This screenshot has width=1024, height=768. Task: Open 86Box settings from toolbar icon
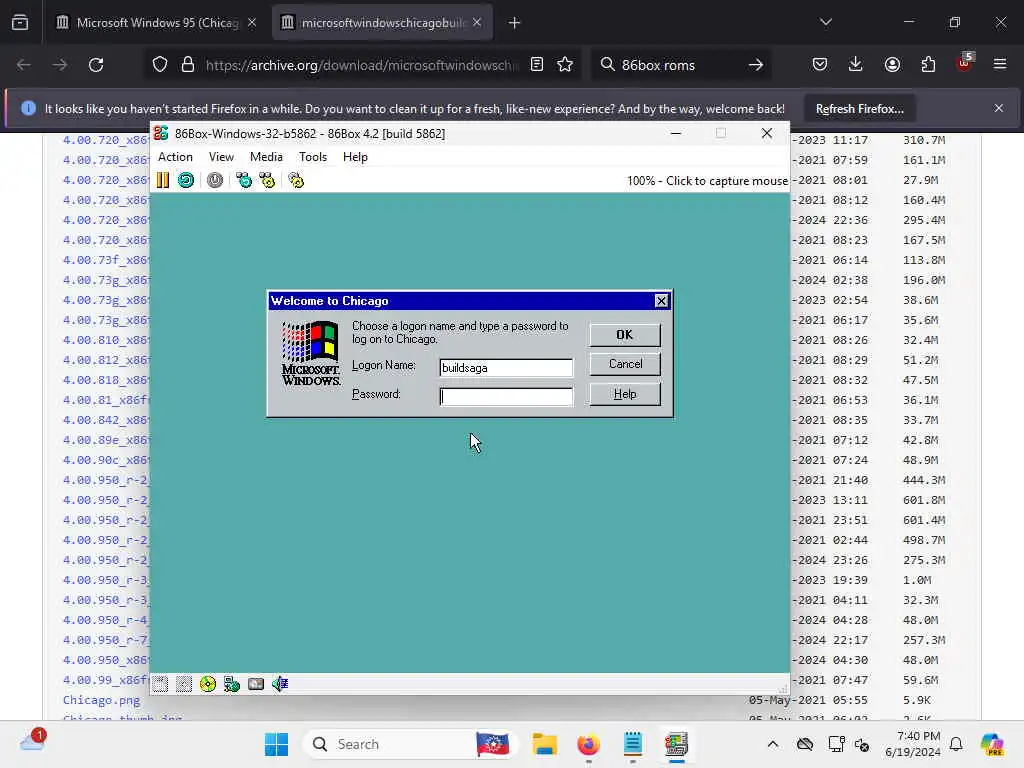[296, 180]
